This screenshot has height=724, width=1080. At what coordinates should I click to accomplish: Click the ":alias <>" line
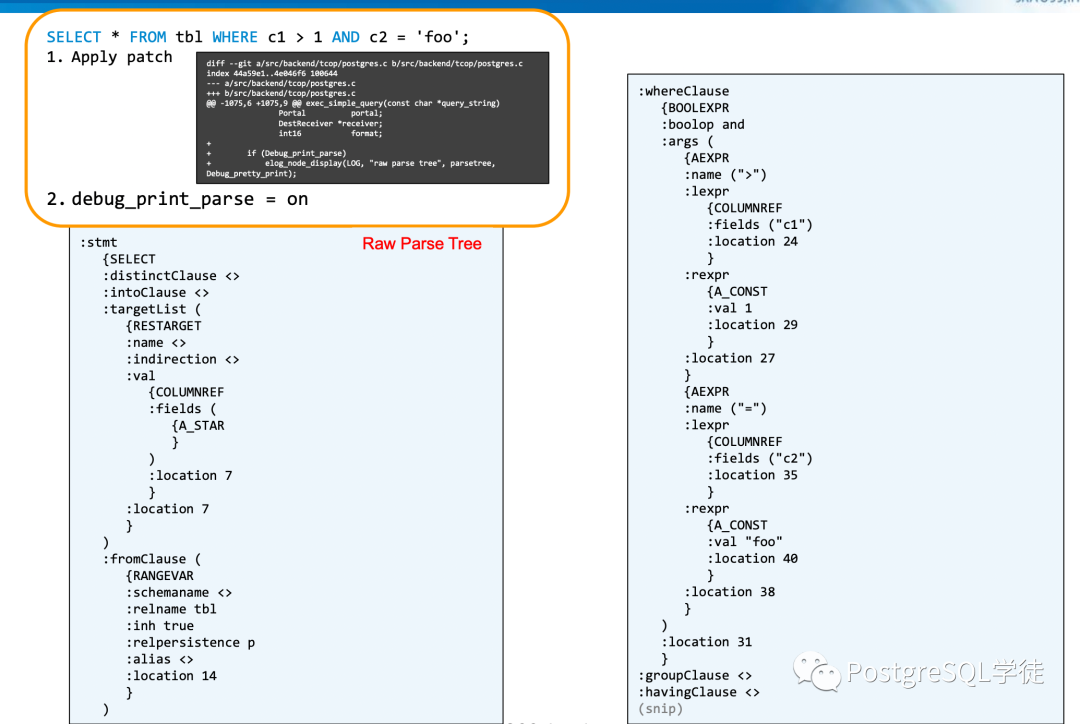[159, 659]
